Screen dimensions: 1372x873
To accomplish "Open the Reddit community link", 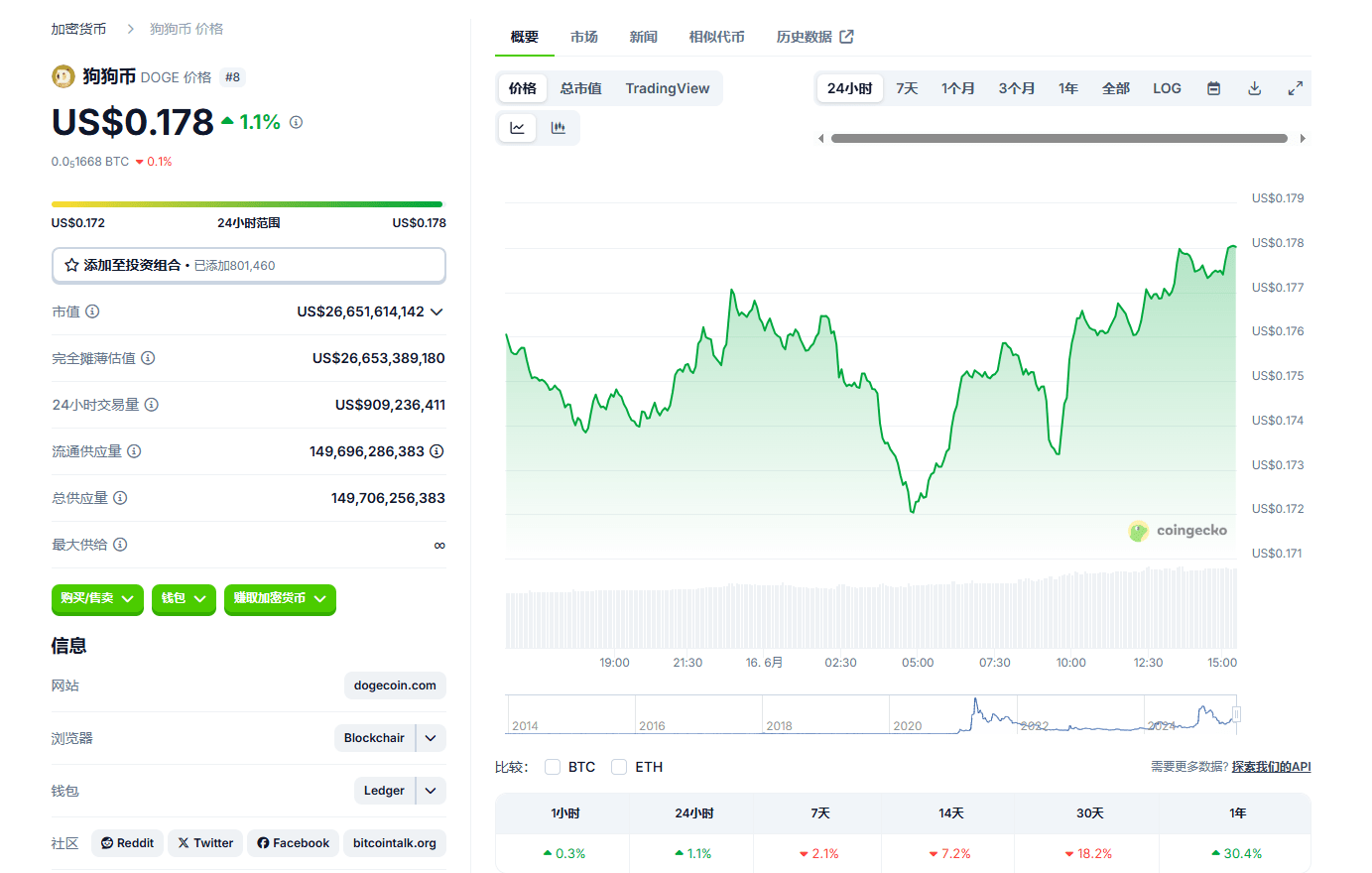I will (127, 843).
